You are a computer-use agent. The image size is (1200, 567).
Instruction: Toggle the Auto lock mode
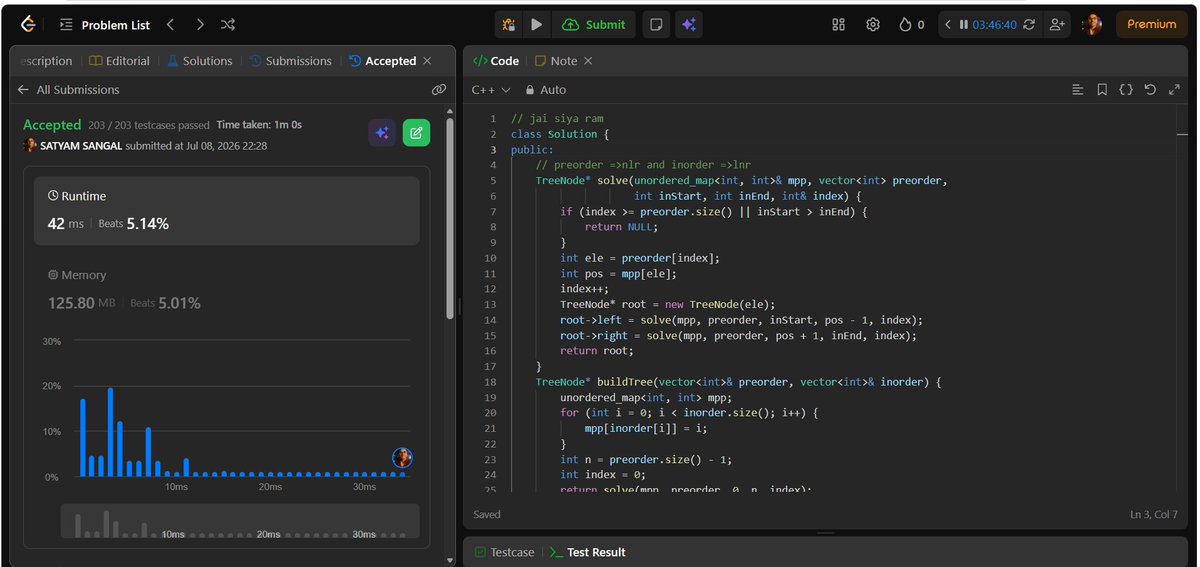546,90
